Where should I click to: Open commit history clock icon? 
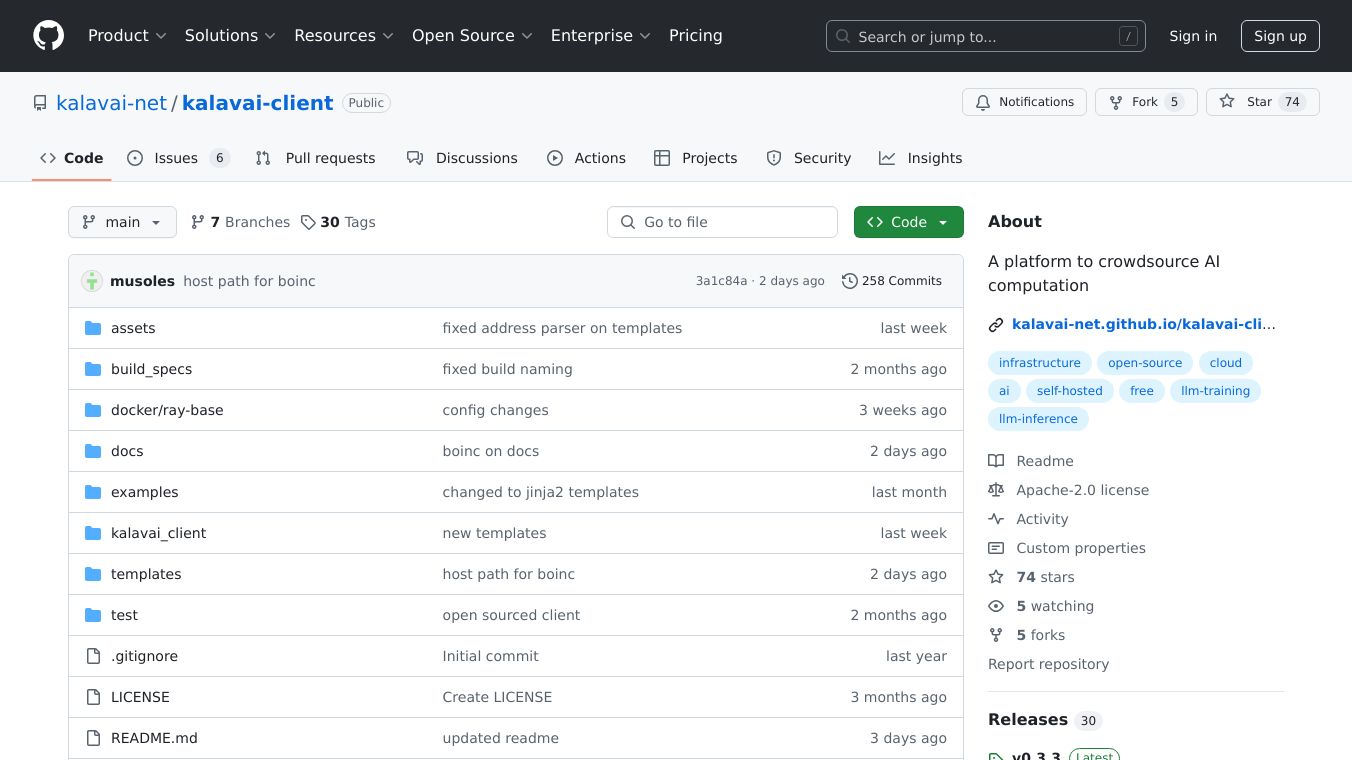tap(850, 281)
